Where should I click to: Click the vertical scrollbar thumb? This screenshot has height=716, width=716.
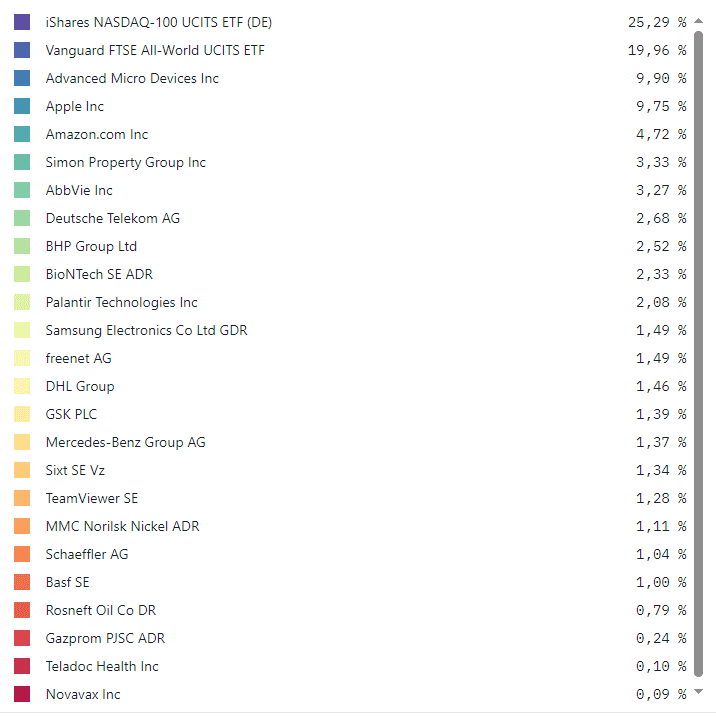pyautogui.click(x=698, y=353)
